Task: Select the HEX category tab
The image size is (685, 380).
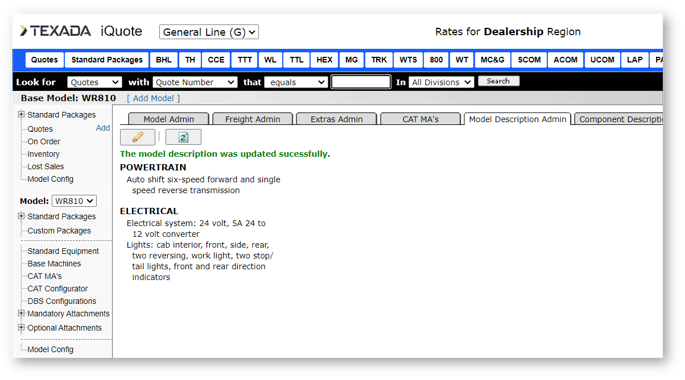Action: [x=324, y=60]
